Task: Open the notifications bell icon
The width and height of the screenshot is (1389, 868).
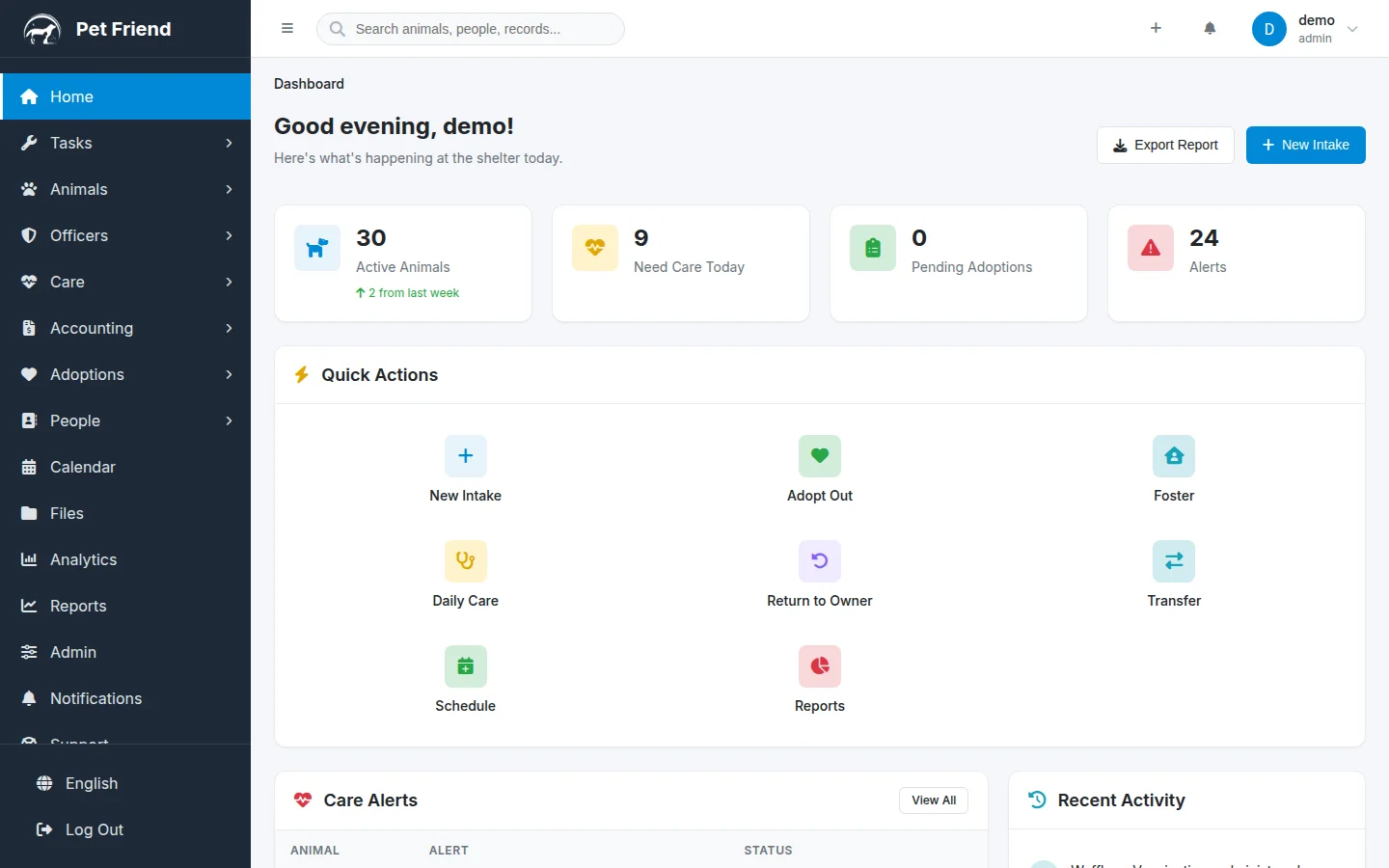Action: [1210, 28]
